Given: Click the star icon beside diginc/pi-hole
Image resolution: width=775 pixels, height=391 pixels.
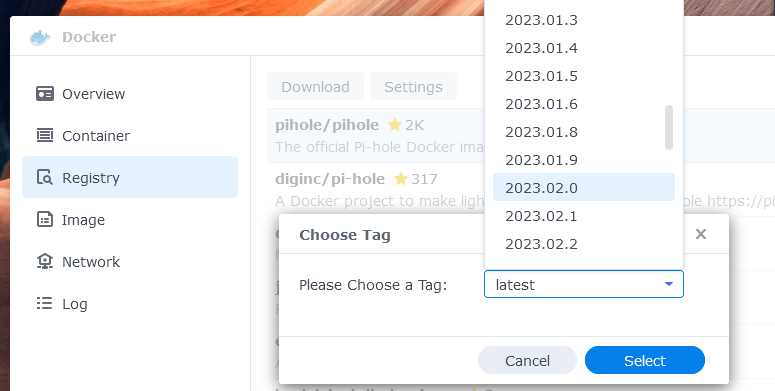Looking at the screenshot, I should pos(400,178).
